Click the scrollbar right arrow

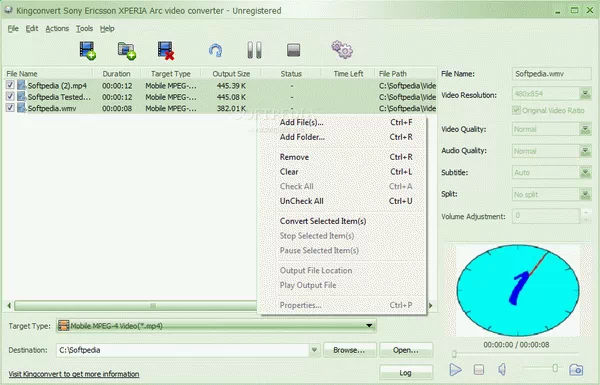point(431,305)
